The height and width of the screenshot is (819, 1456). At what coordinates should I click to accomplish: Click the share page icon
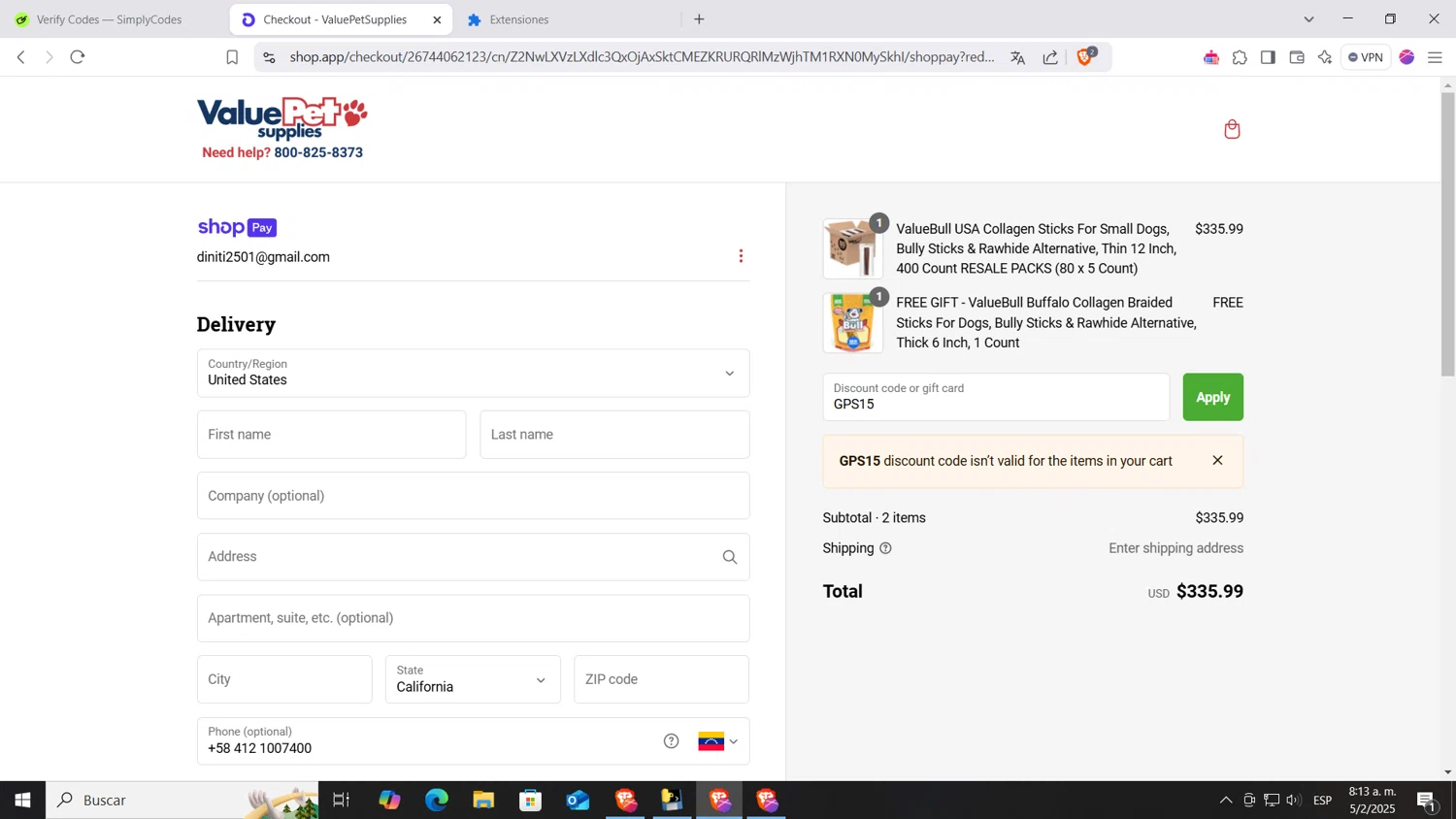point(1050,57)
